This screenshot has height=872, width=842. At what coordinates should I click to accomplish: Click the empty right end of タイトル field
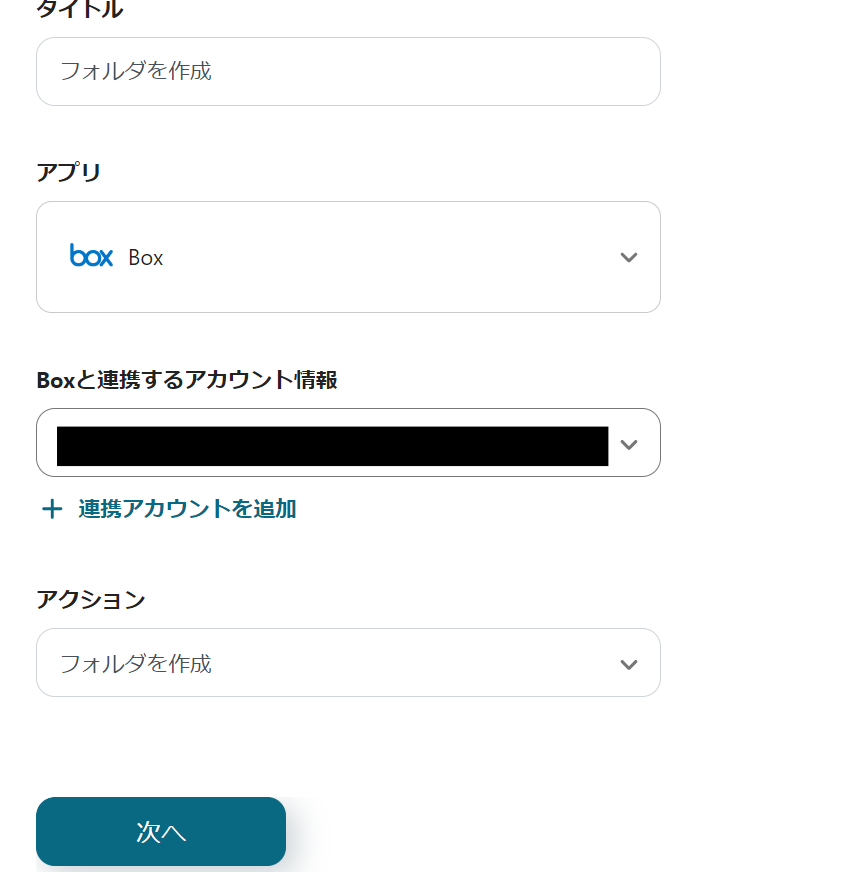click(x=600, y=72)
